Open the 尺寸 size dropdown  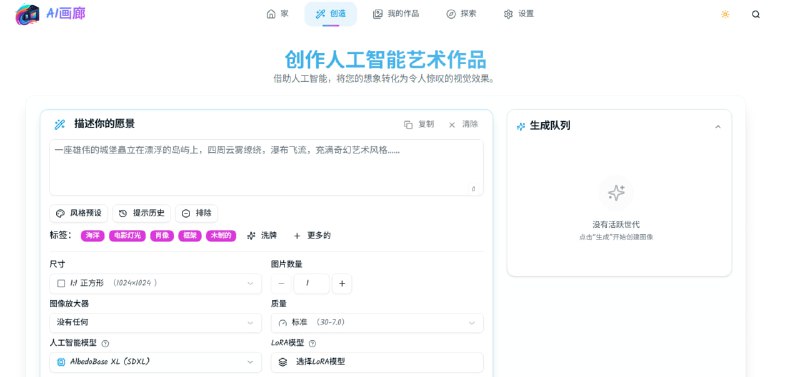pyautogui.click(x=156, y=283)
